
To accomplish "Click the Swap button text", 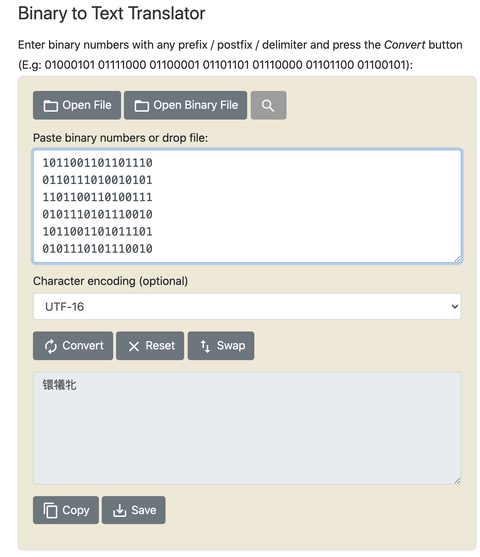I will pos(231,345).
